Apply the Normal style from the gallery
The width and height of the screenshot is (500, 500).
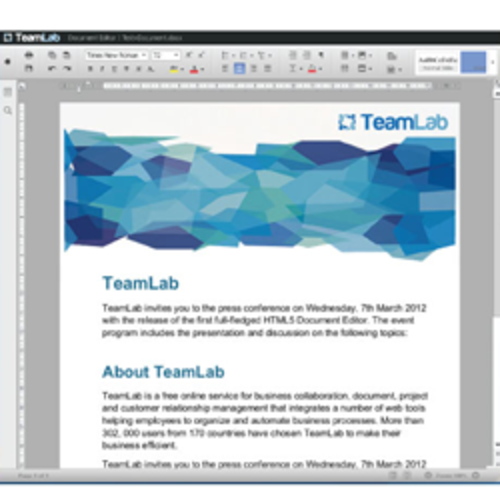click(x=438, y=62)
